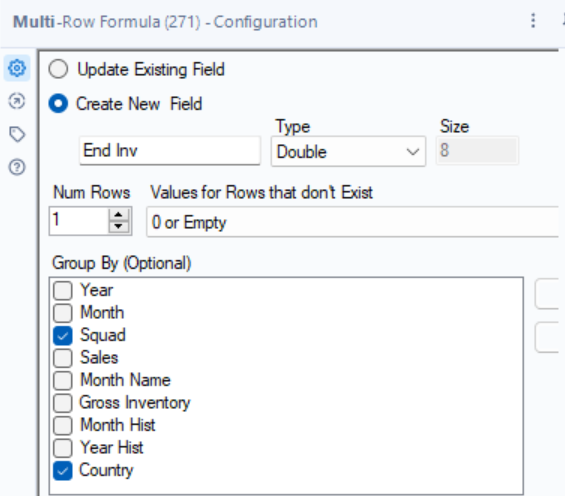The width and height of the screenshot is (565, 496).
Task: Increase Num Rows with up arrow
Action: tap(119, 215)
